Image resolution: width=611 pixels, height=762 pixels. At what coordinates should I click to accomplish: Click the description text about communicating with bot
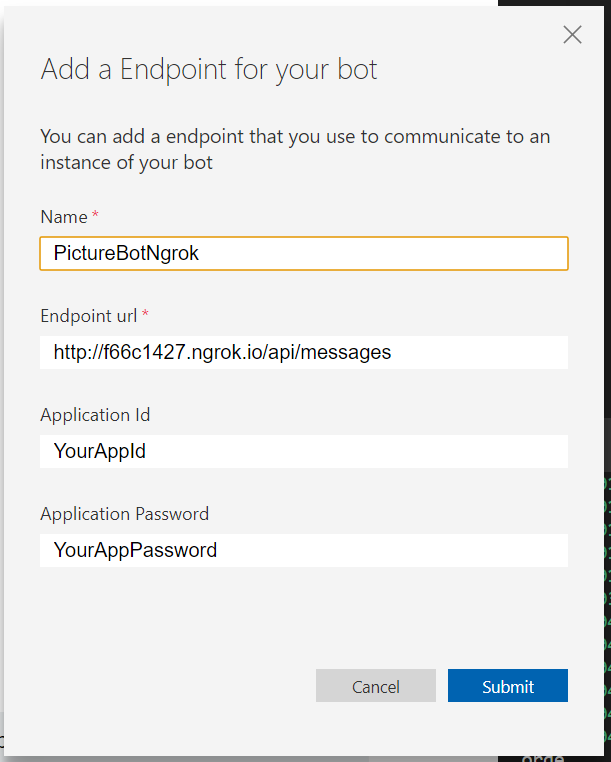coord(295,149)
